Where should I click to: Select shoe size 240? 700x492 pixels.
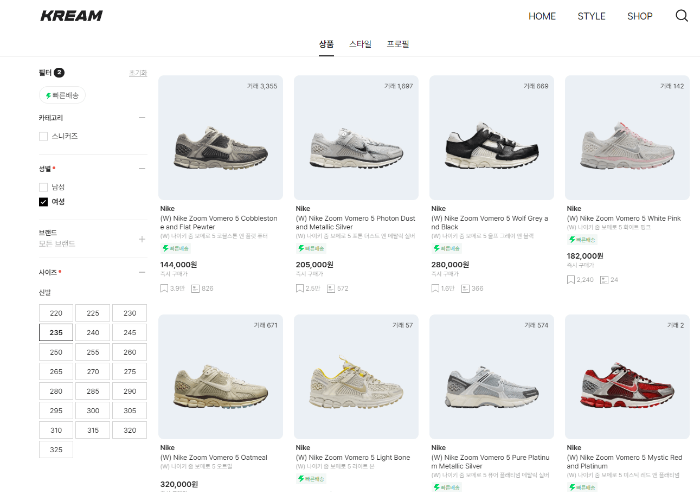tap(93, 333)
